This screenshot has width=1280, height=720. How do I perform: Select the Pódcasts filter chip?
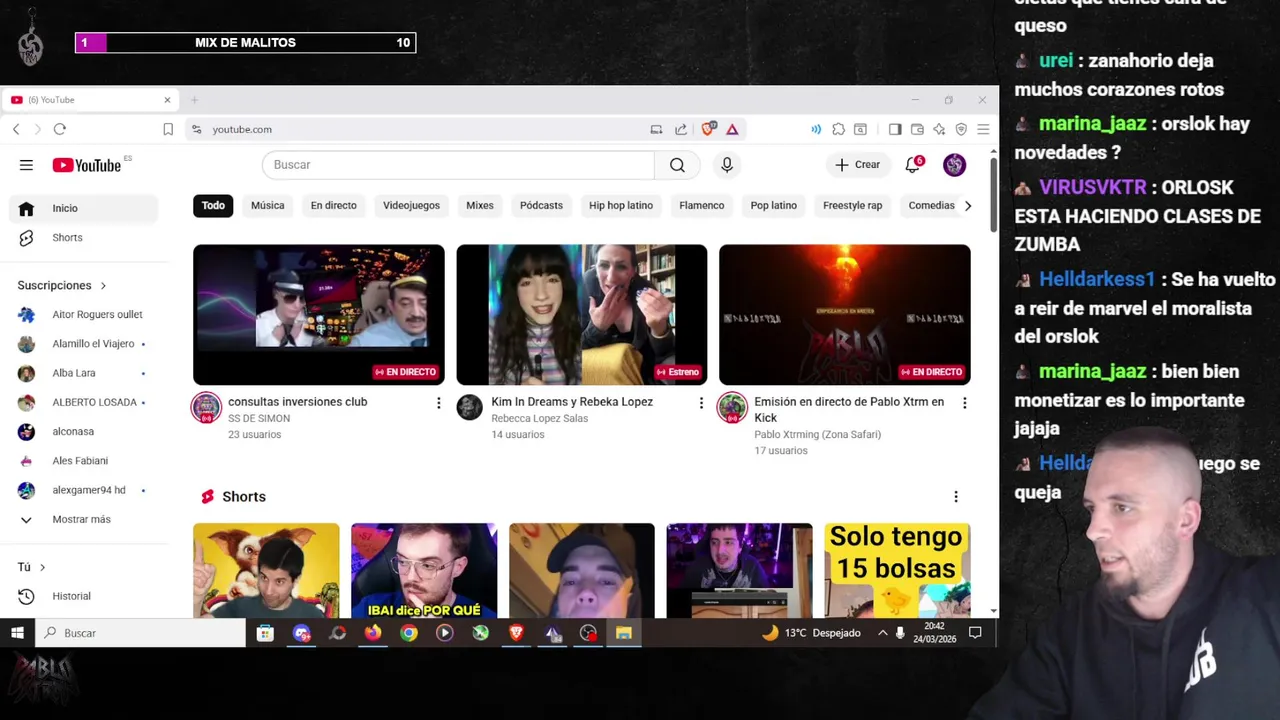[x=541, y=205]
